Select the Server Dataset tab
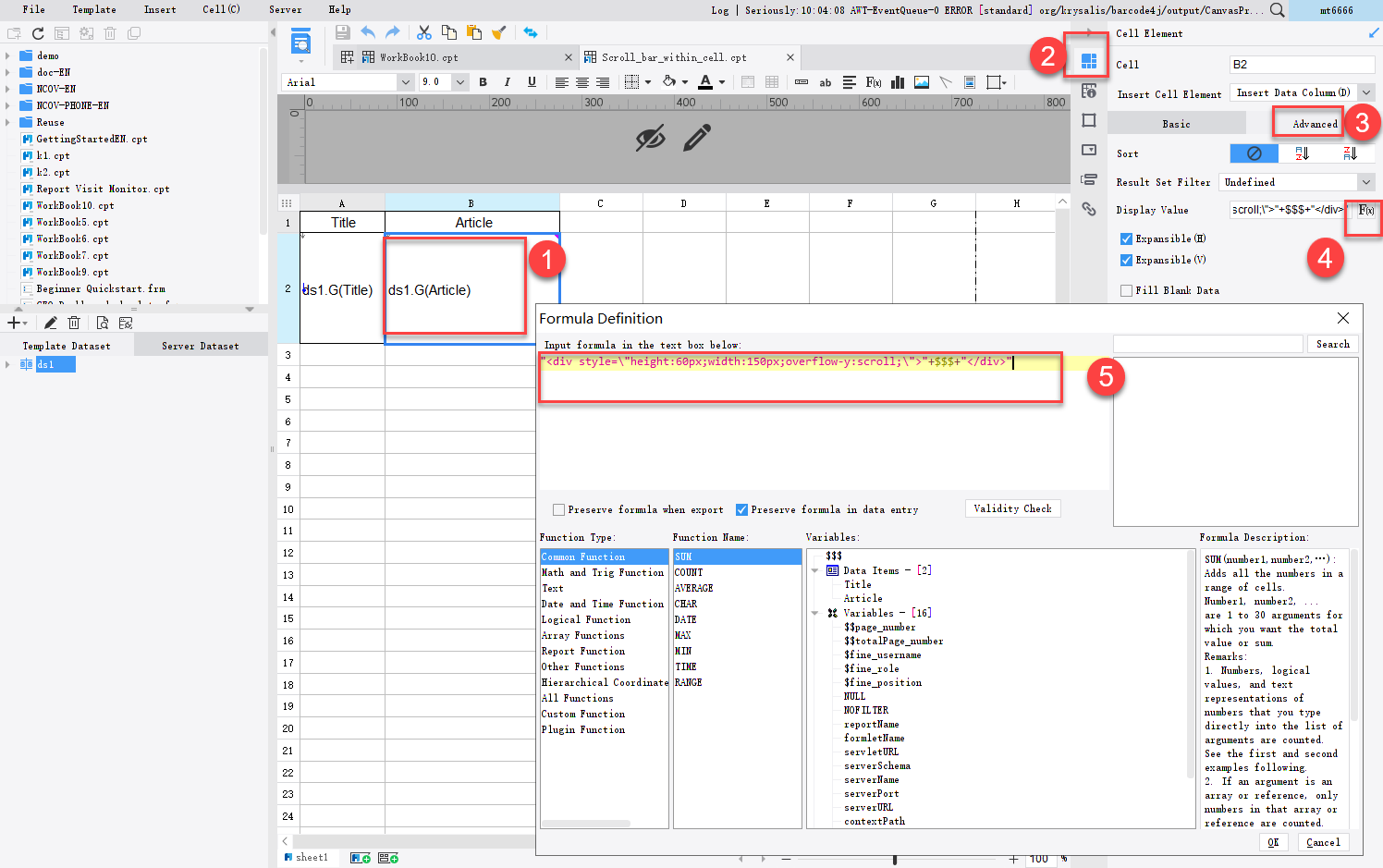This screenshot has height=868, width=1383. click(x=201, y=346)
